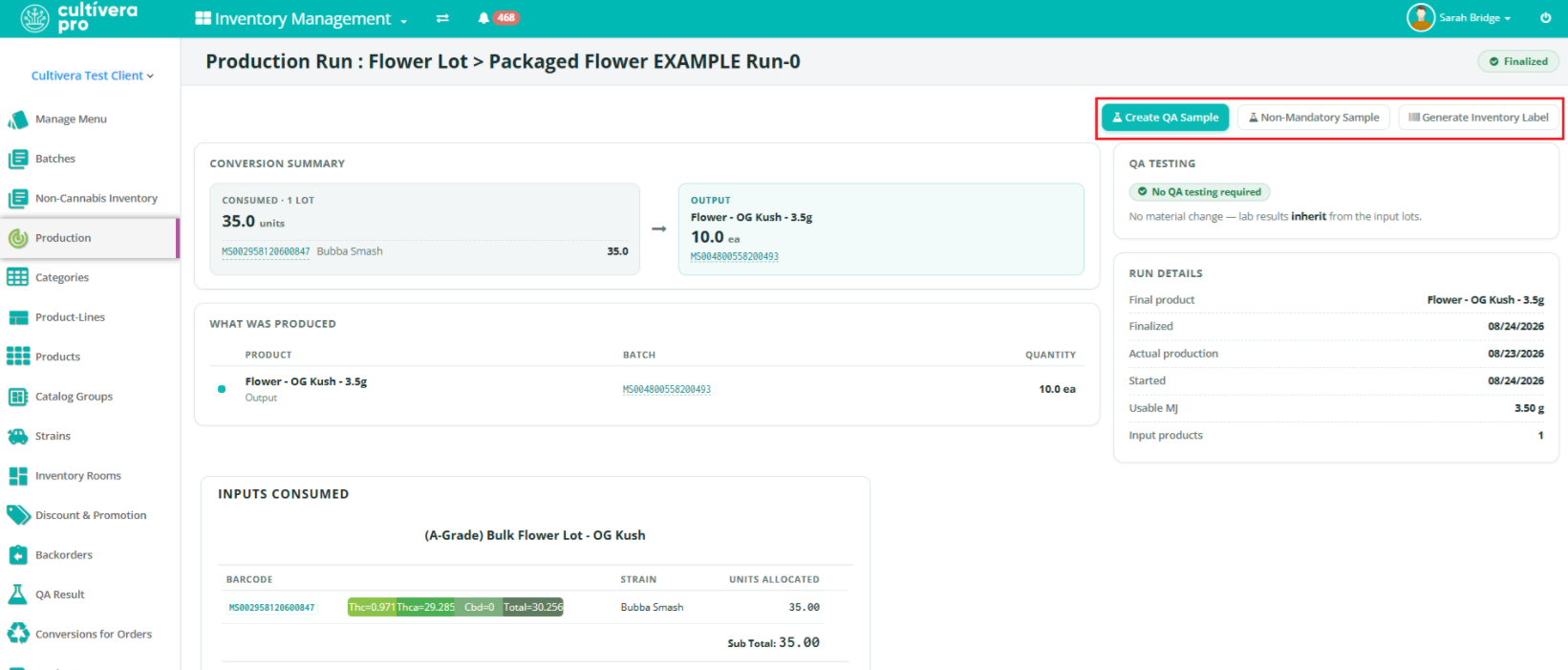Click the UNITS ALLOCATED column header
Viewport: 1568px width, 670px height.
(774, 580)
